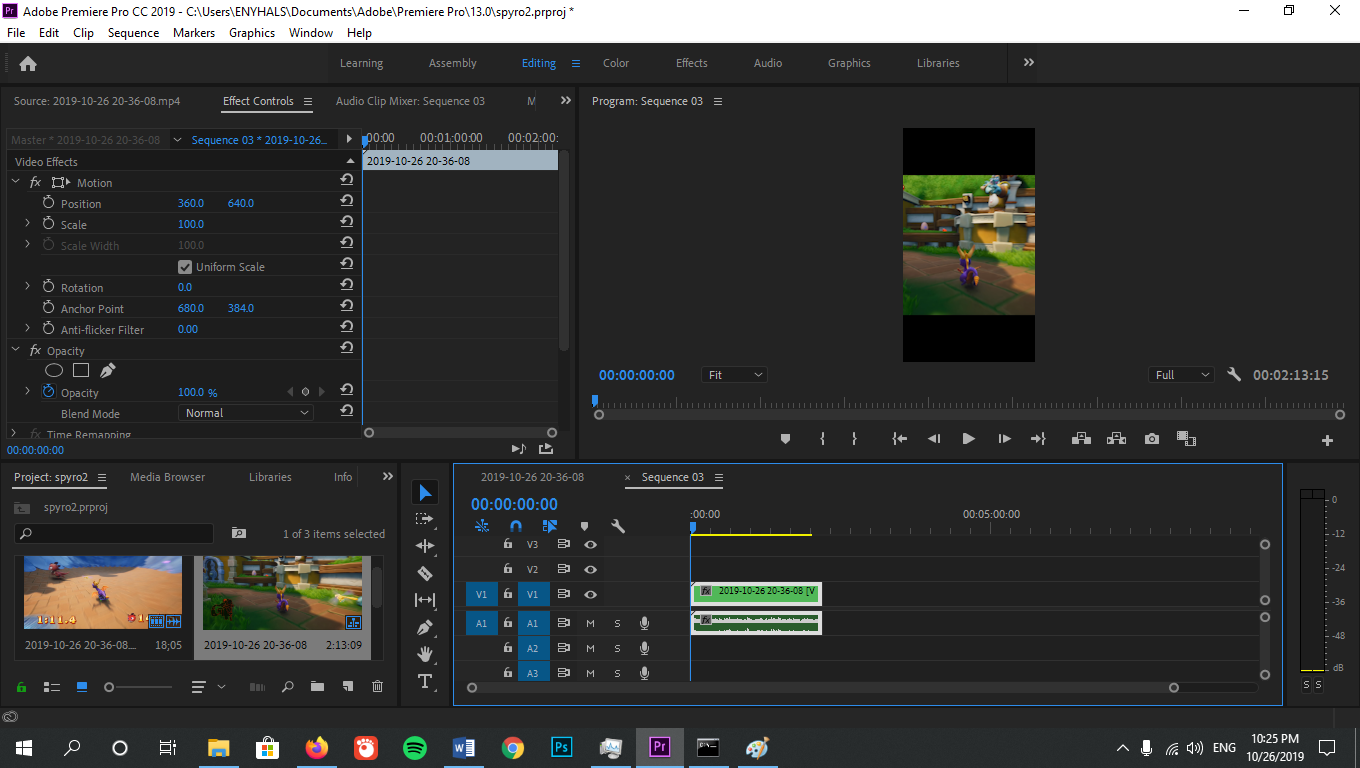The height and width of the screenshot is (768, 1360).
Task: Select the Ripple Edit tool
Action: click(425, 546)
